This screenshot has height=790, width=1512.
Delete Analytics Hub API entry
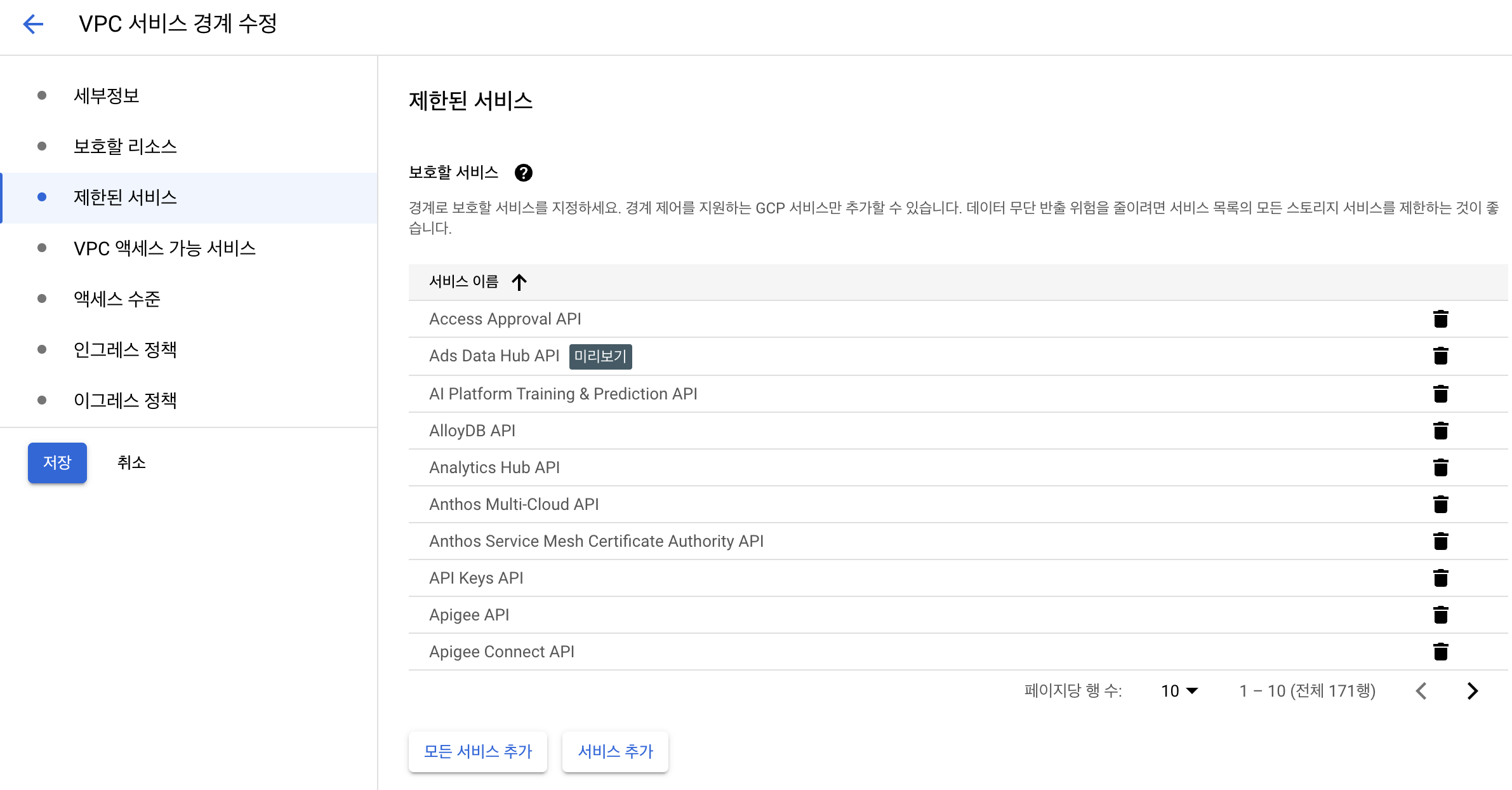coord(1440,467)
